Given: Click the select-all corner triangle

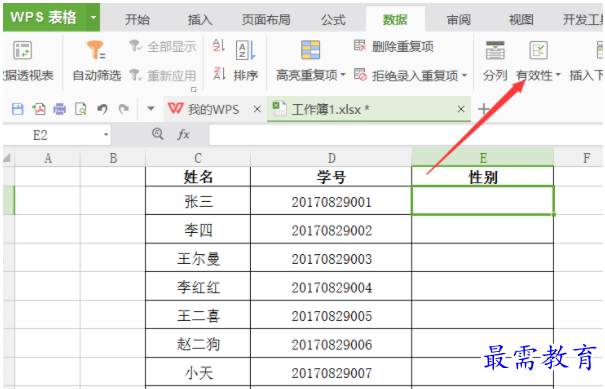Looking at the screenshot, I should click(x=7, y=158).
